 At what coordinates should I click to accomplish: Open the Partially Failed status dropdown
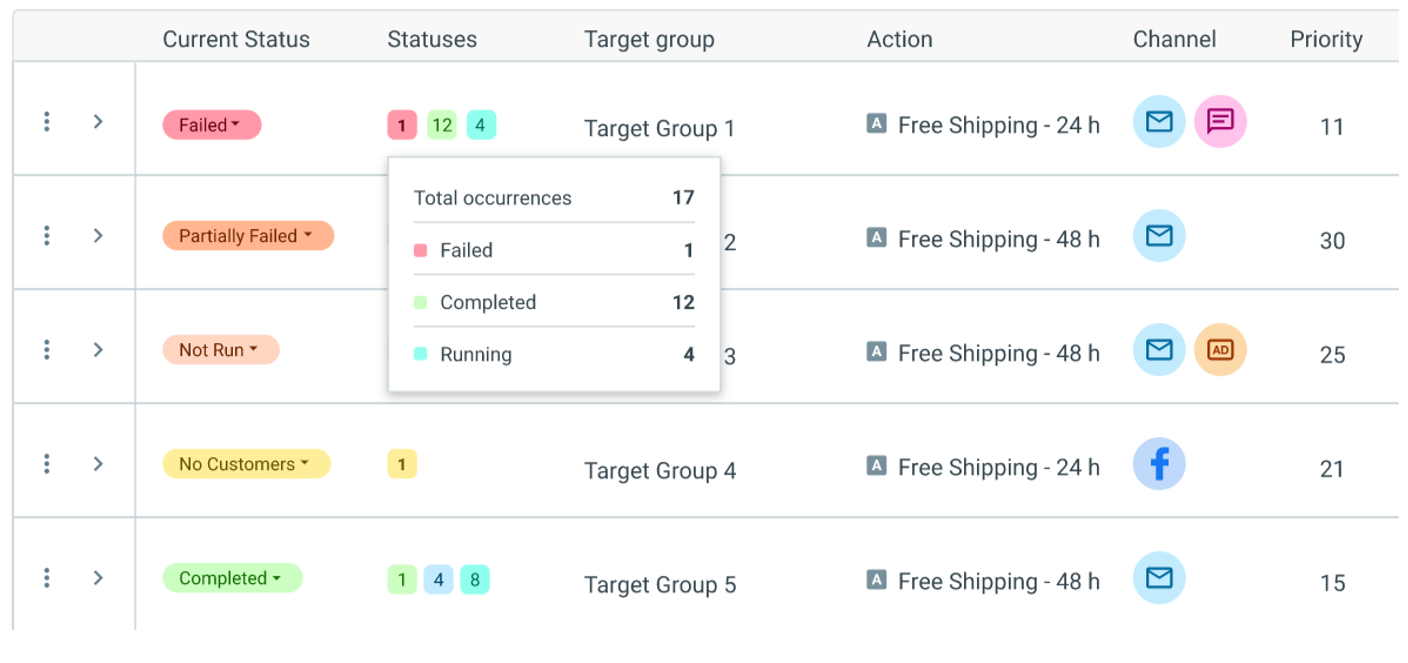click(247, 236)
